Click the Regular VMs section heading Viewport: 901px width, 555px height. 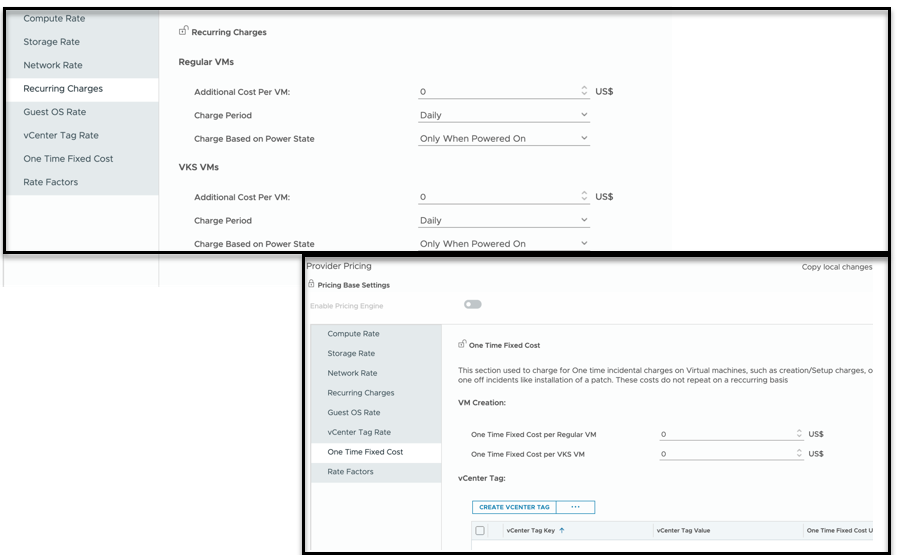pos(206,61)
